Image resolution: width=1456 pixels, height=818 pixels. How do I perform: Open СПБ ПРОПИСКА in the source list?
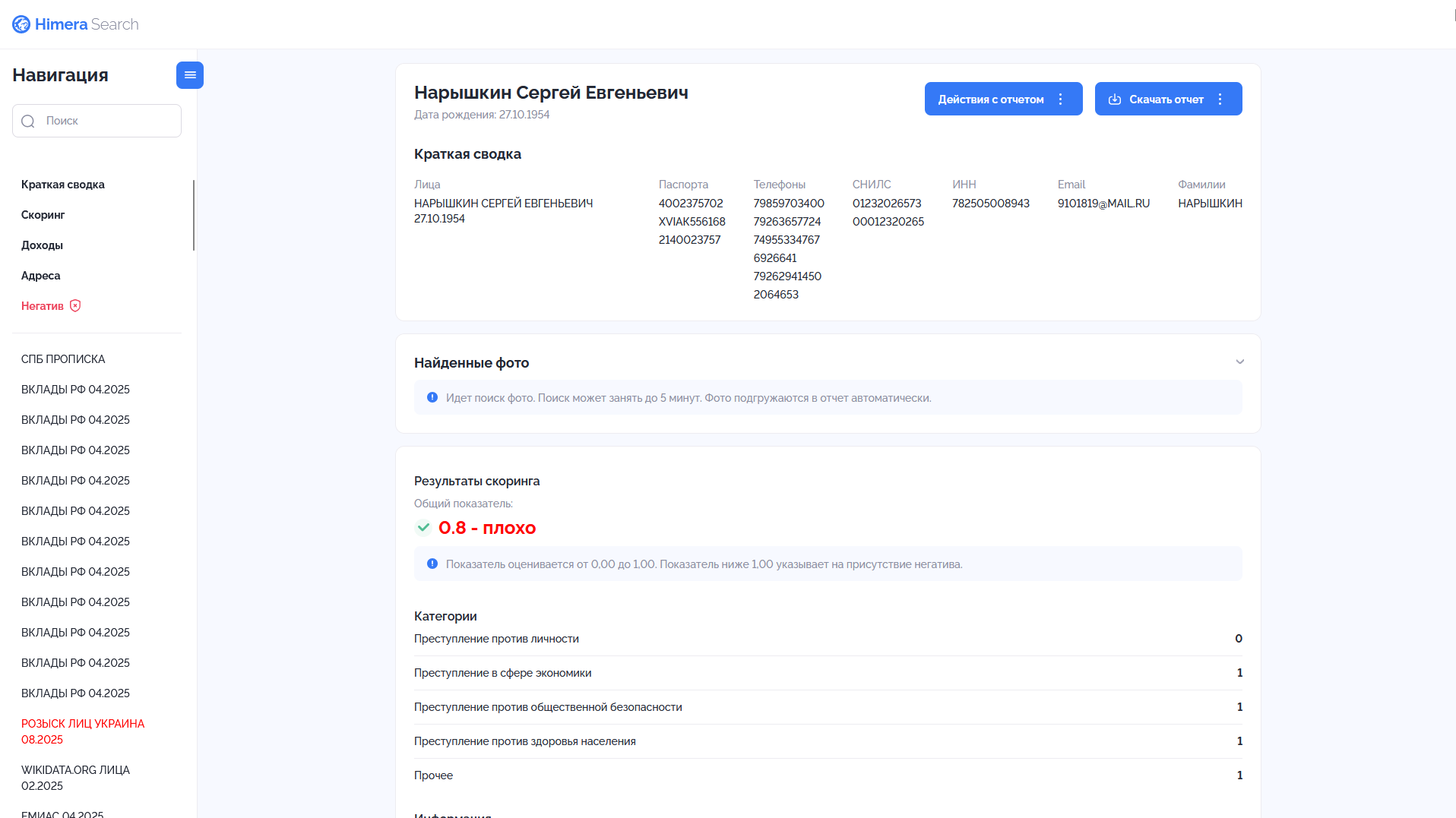pos(63,359)
